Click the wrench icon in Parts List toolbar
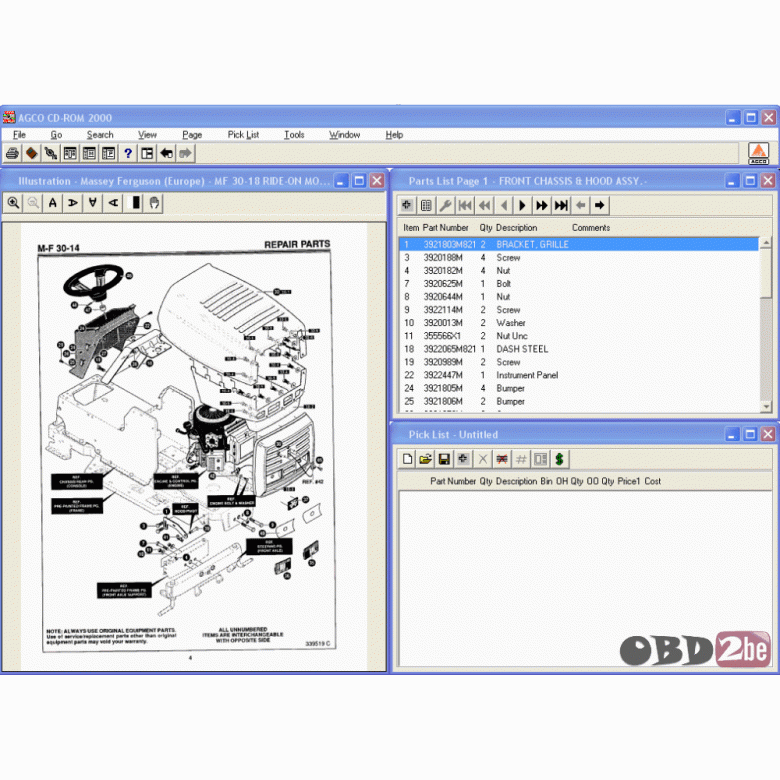The image size is (780, 780). [445, 205]
